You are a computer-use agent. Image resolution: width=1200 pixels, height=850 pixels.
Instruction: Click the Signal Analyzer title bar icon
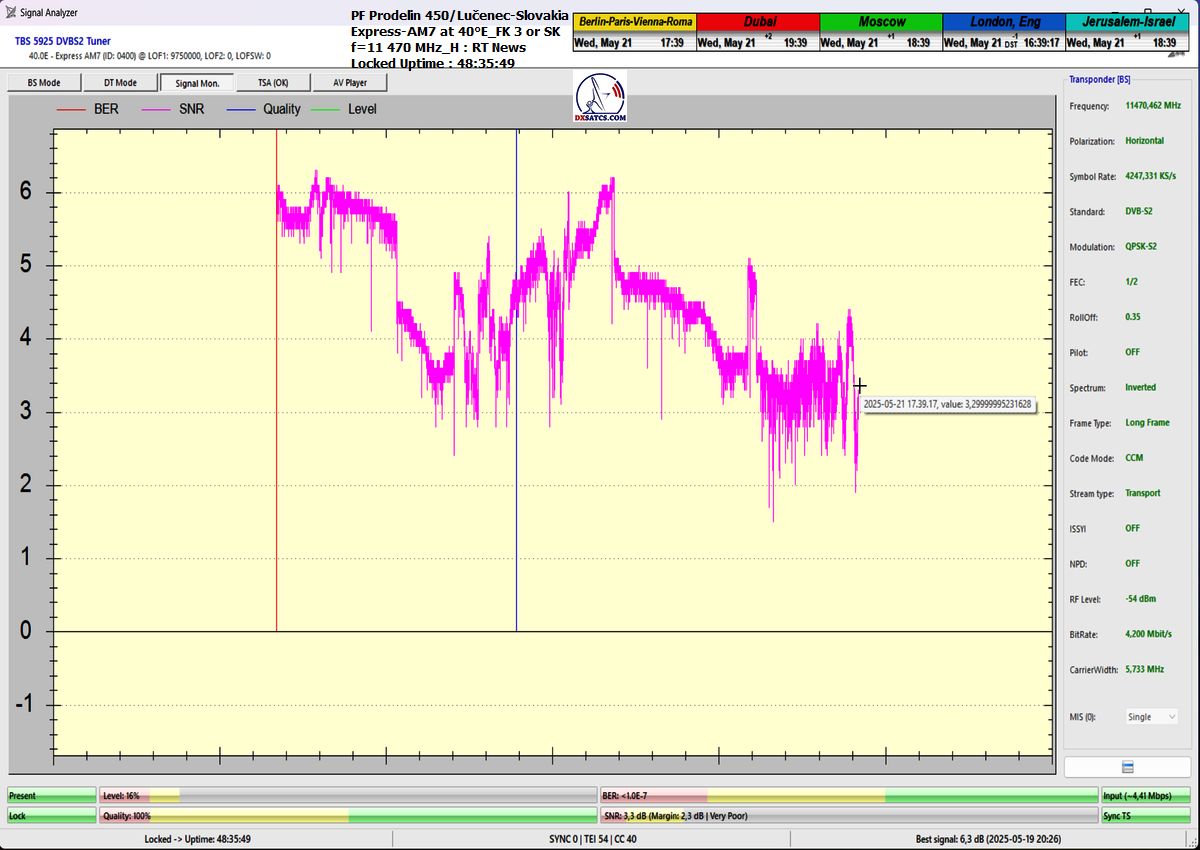[10, 12]
